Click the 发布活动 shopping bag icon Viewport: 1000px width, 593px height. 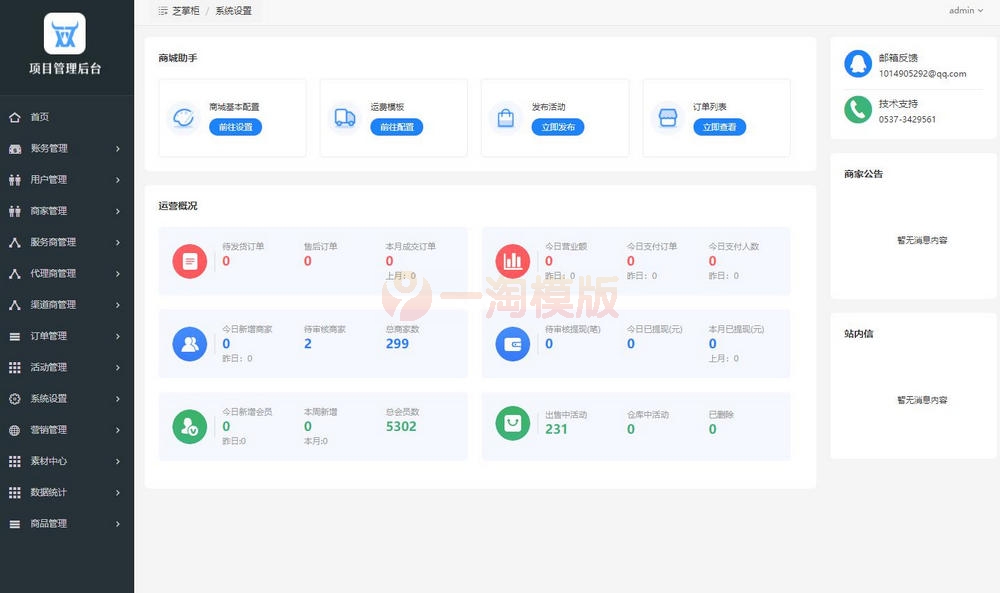tap(506, 118)
